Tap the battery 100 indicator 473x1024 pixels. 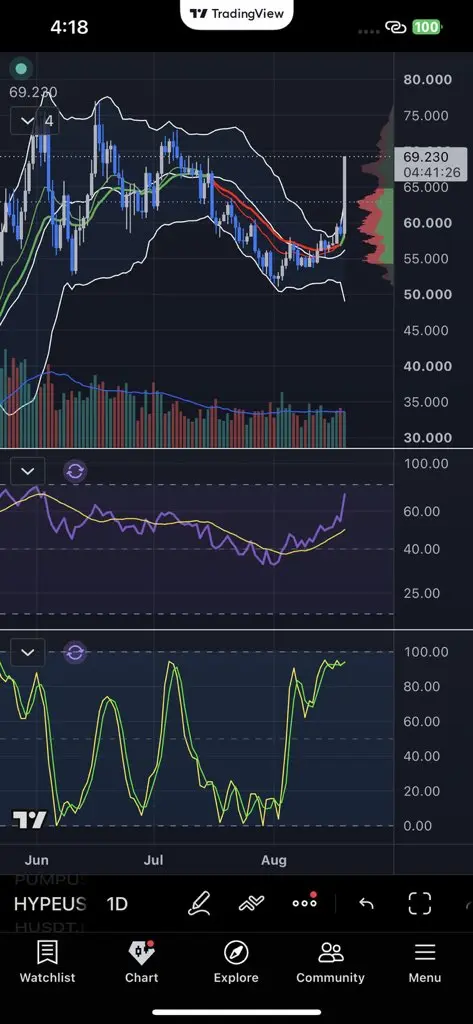tap(426, 27)
